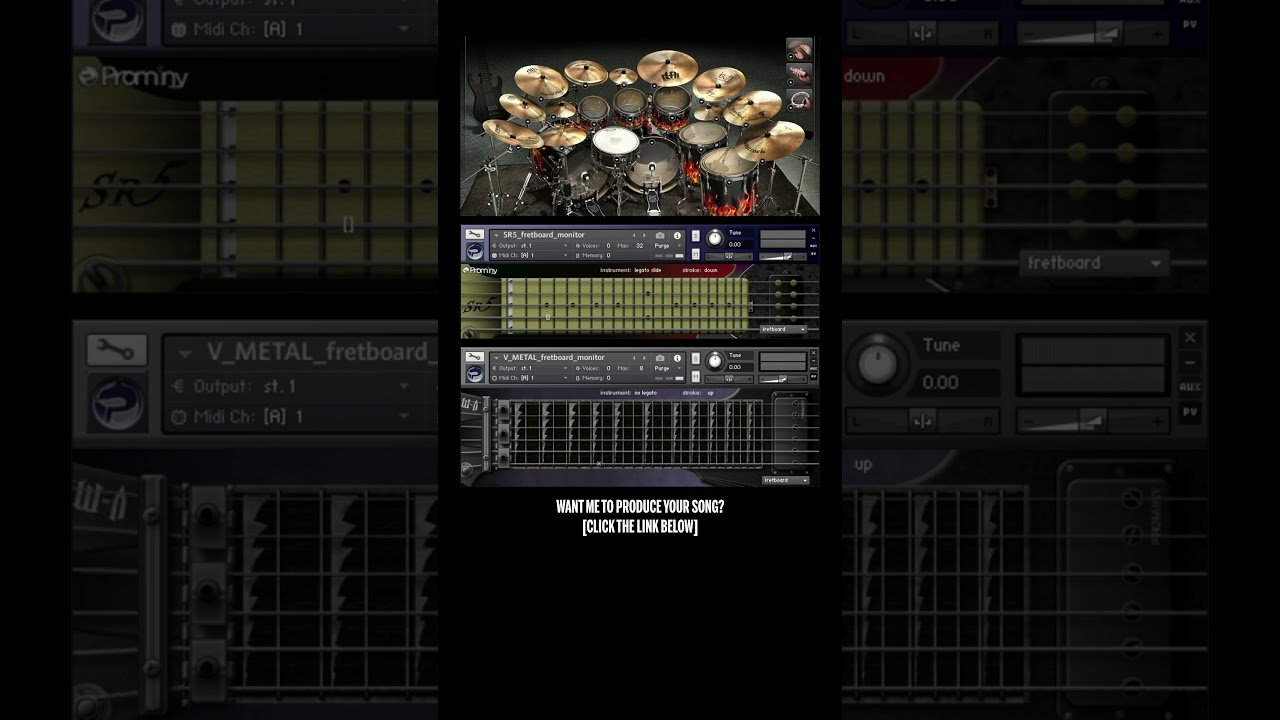The image size is (1280, 720).
Task: Click Tune value 0.00 on V_METAL instrument
Action: (735, 367)
